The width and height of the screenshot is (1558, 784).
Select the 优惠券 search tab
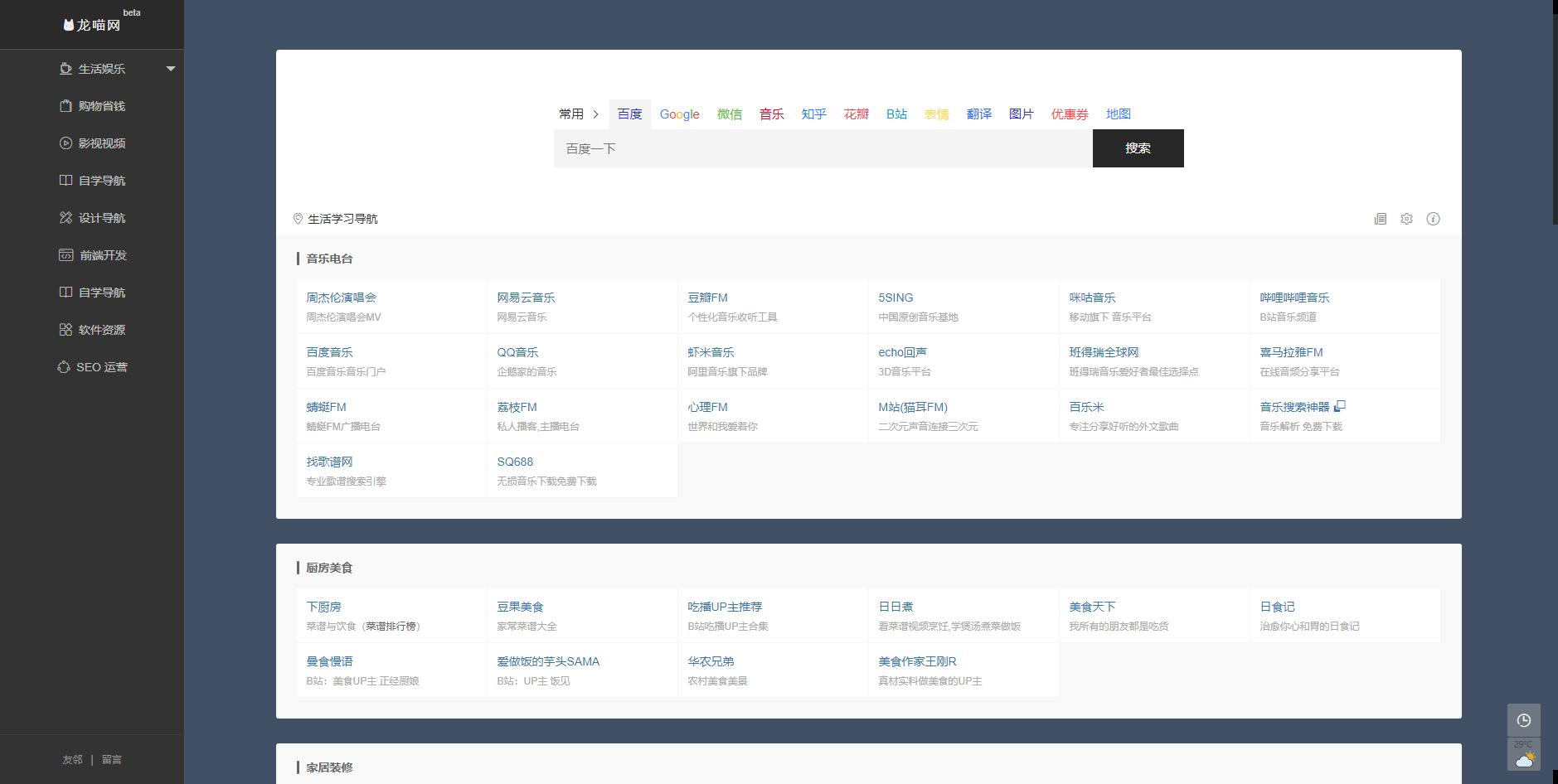[1069, 114]
